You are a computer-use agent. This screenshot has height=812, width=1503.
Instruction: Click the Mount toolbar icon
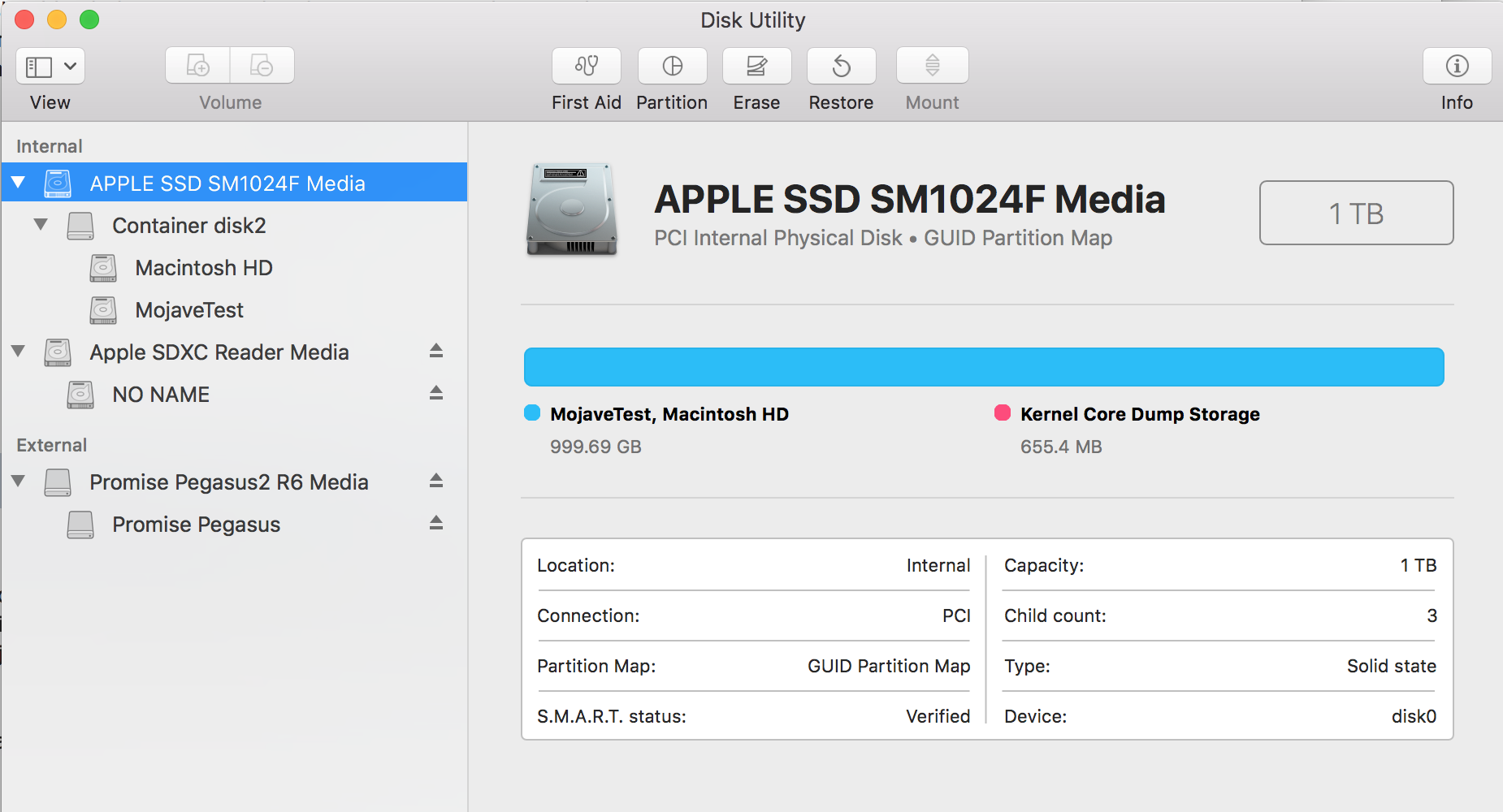tap(933, 66)
